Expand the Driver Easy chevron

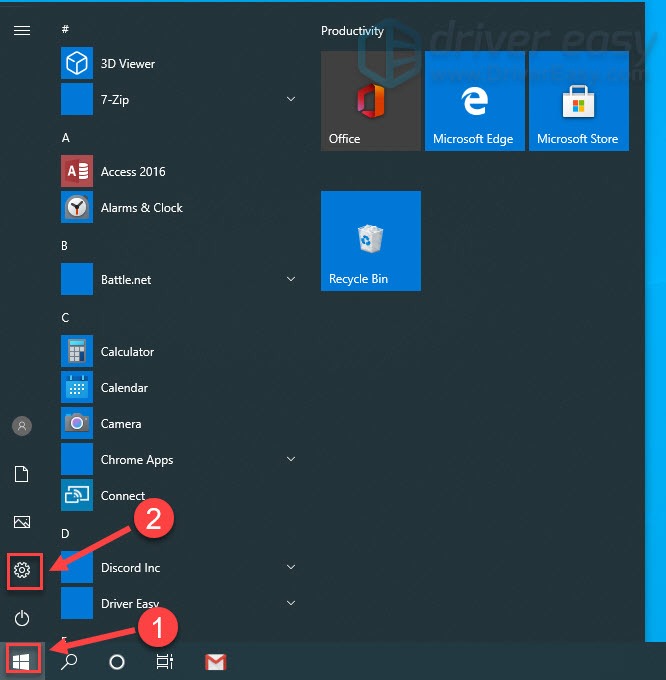click(291, 603)
